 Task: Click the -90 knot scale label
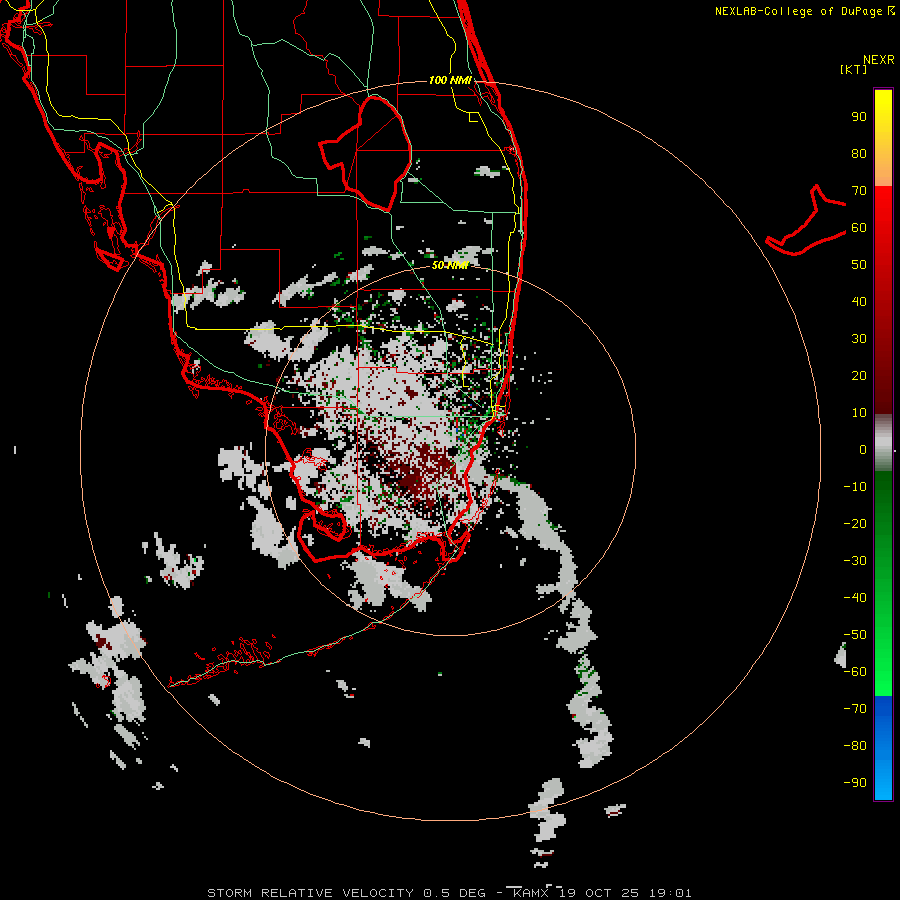click(x=855, y=783)
